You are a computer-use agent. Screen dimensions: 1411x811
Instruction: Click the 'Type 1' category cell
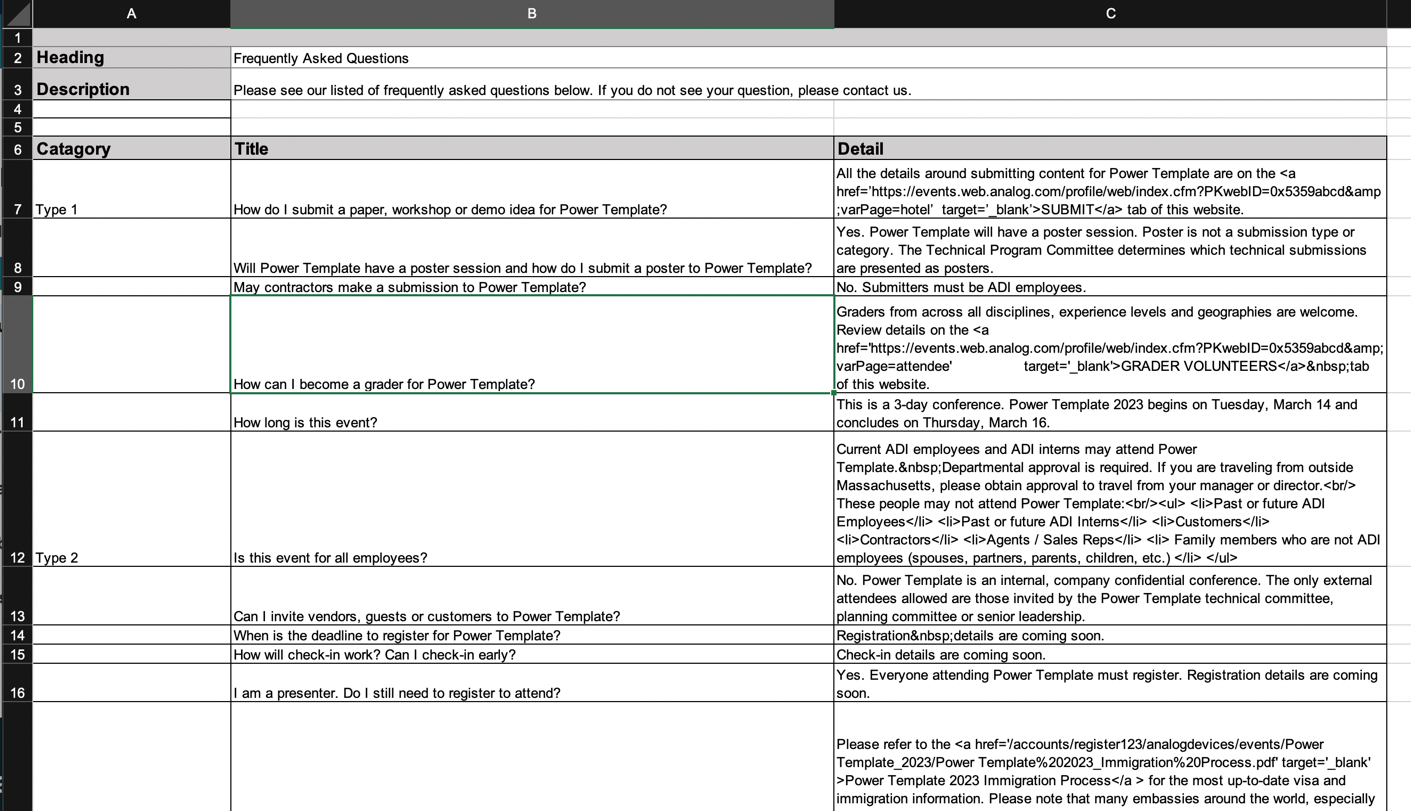click(131, 189)
